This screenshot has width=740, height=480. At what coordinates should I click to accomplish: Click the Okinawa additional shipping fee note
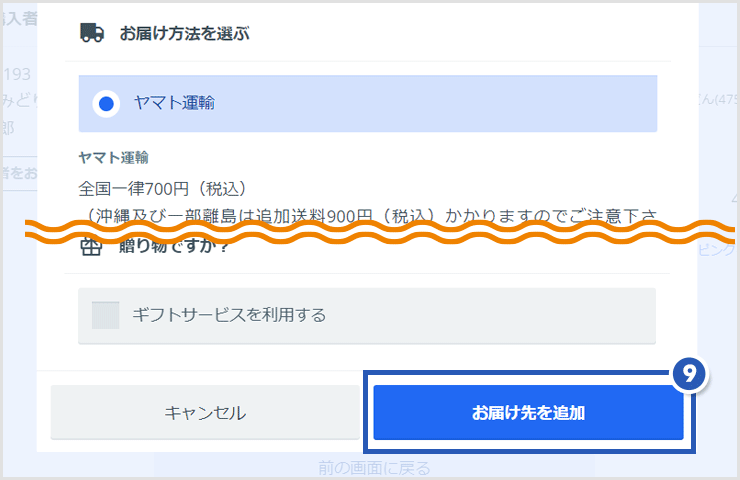(x=368, y=215)
